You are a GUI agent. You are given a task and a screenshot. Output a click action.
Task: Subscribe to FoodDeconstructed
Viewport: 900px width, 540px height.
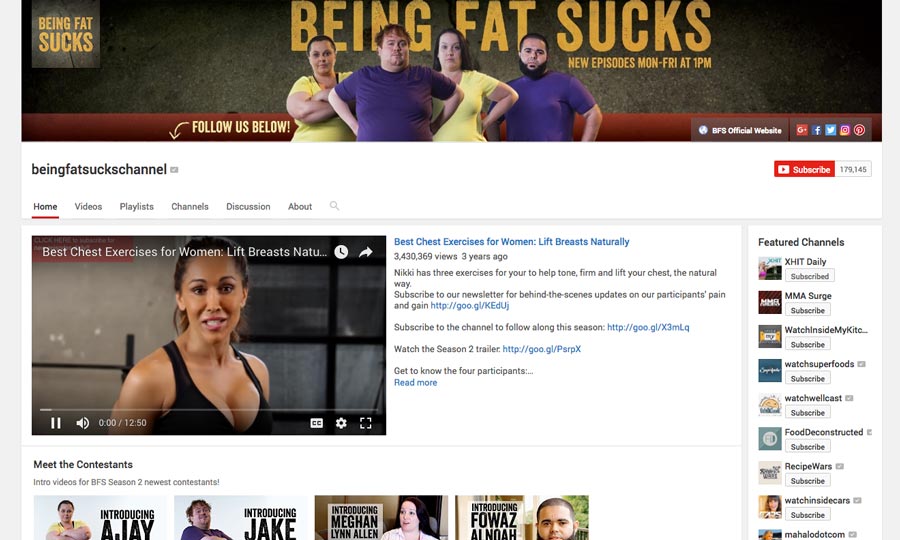pyautogui.click(x=808, y=446)
